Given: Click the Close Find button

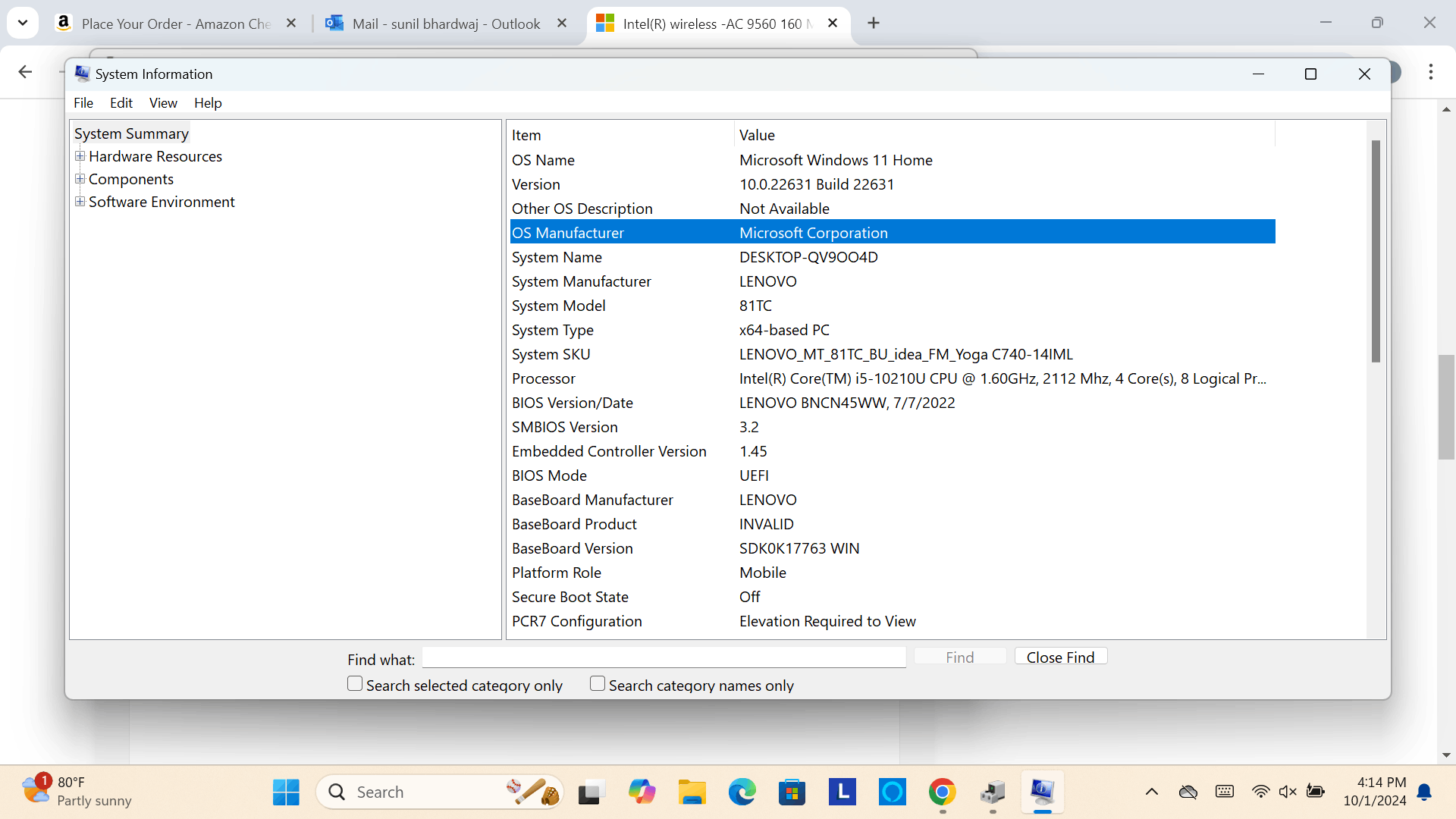Looking at the screenshot, I should point(1060,657).
